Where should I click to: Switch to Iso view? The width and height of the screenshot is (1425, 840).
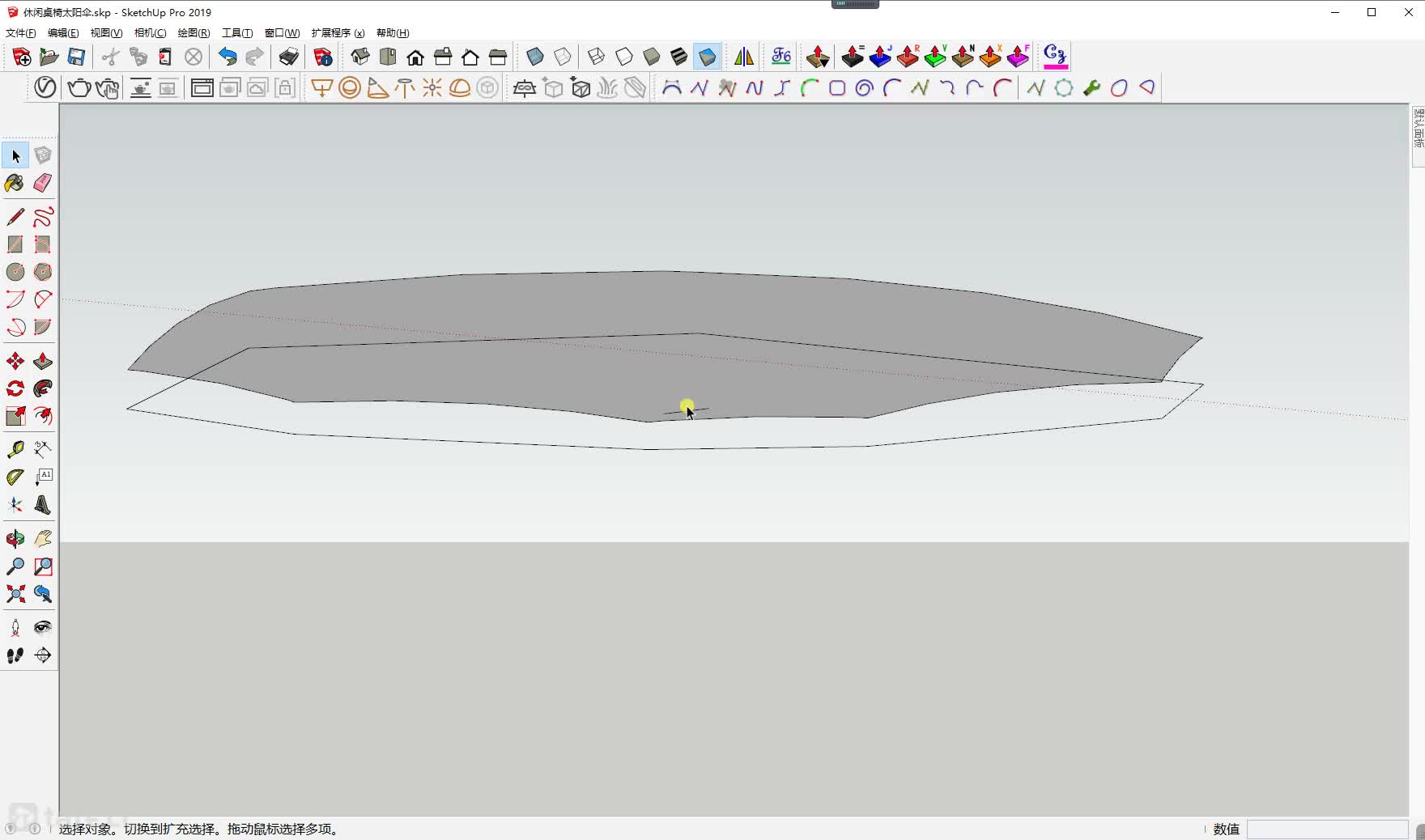pos(360,57)
